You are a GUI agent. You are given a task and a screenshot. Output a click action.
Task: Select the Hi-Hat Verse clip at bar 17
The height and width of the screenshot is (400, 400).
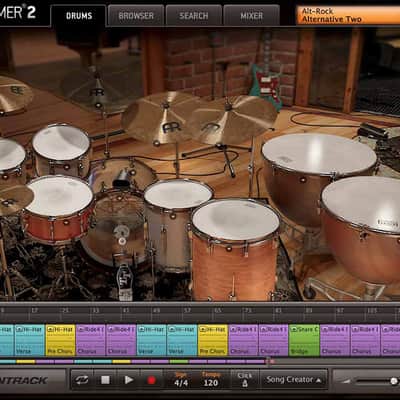pyautogui.click(x=29, y=340)
